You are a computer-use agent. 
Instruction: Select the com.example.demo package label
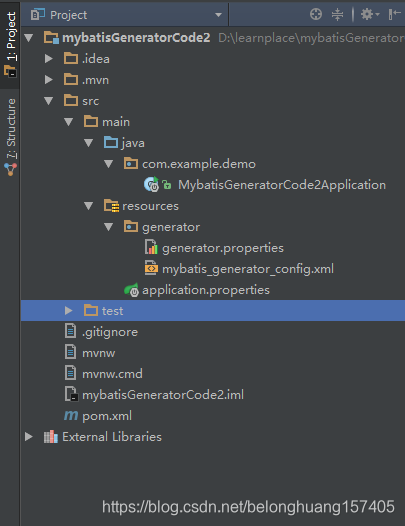click(x=199, y=164)
